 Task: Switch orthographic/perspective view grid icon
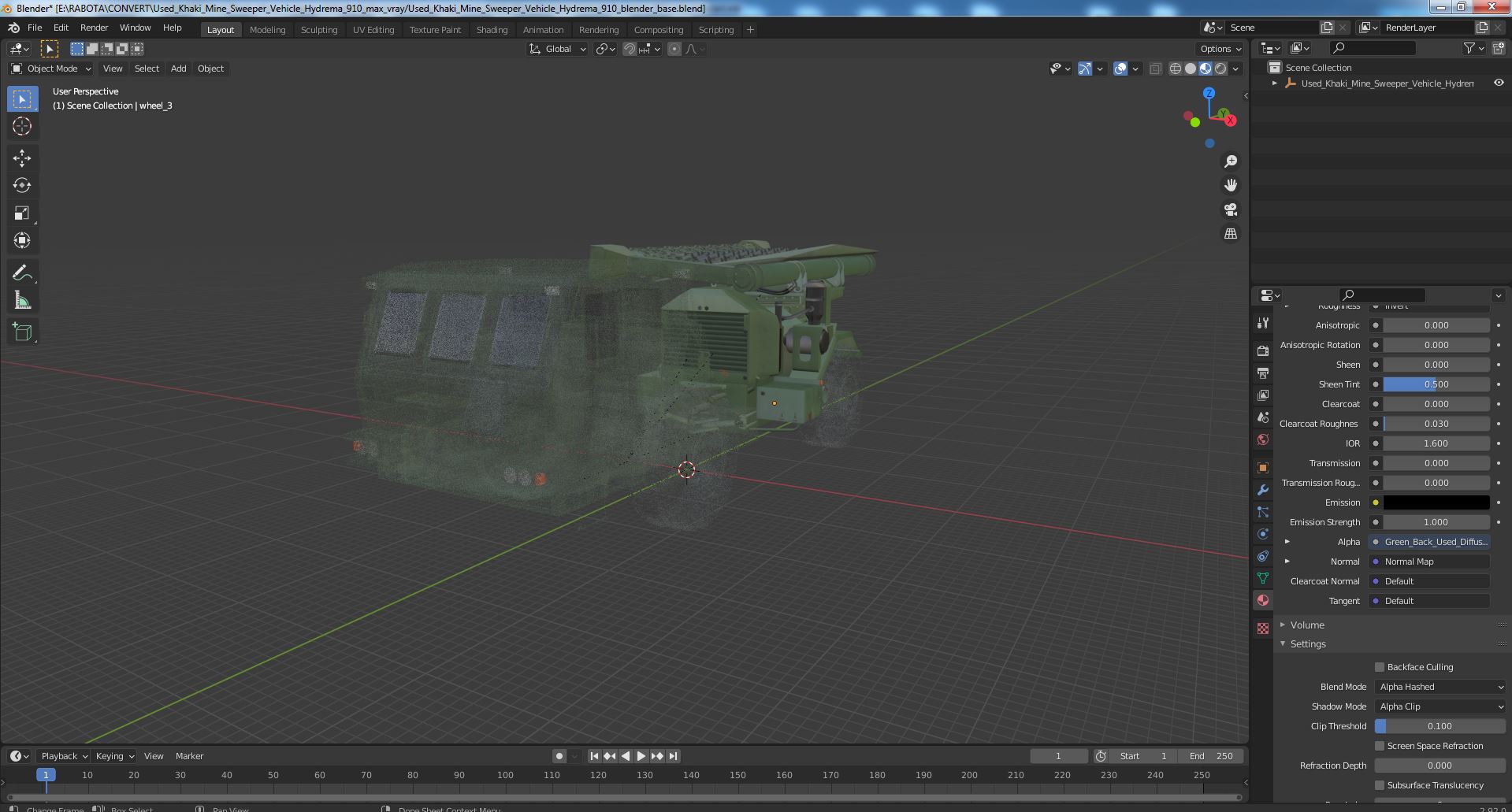pos(1230,234)
